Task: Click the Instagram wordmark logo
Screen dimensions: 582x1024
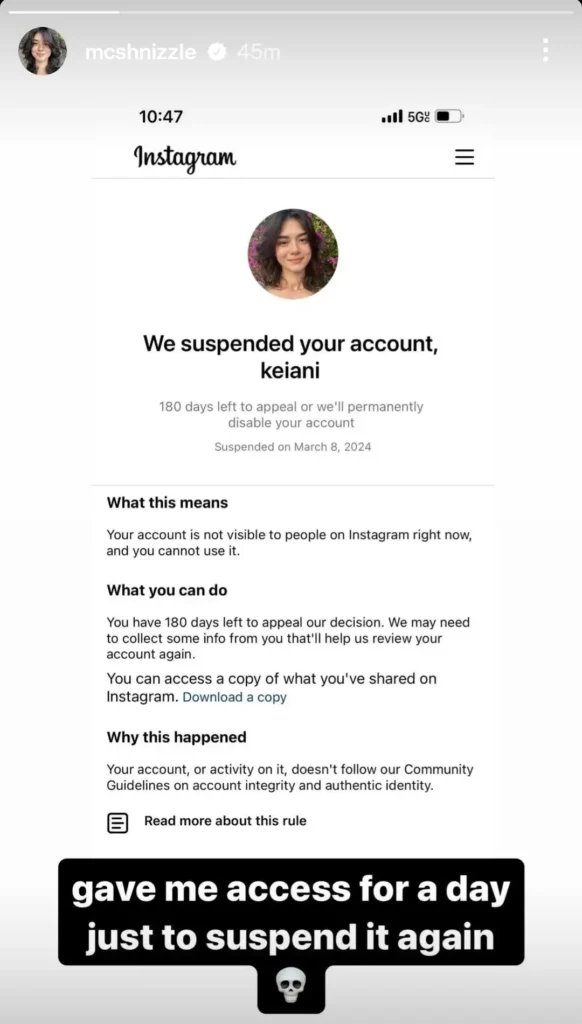Action: pos(184,158)
